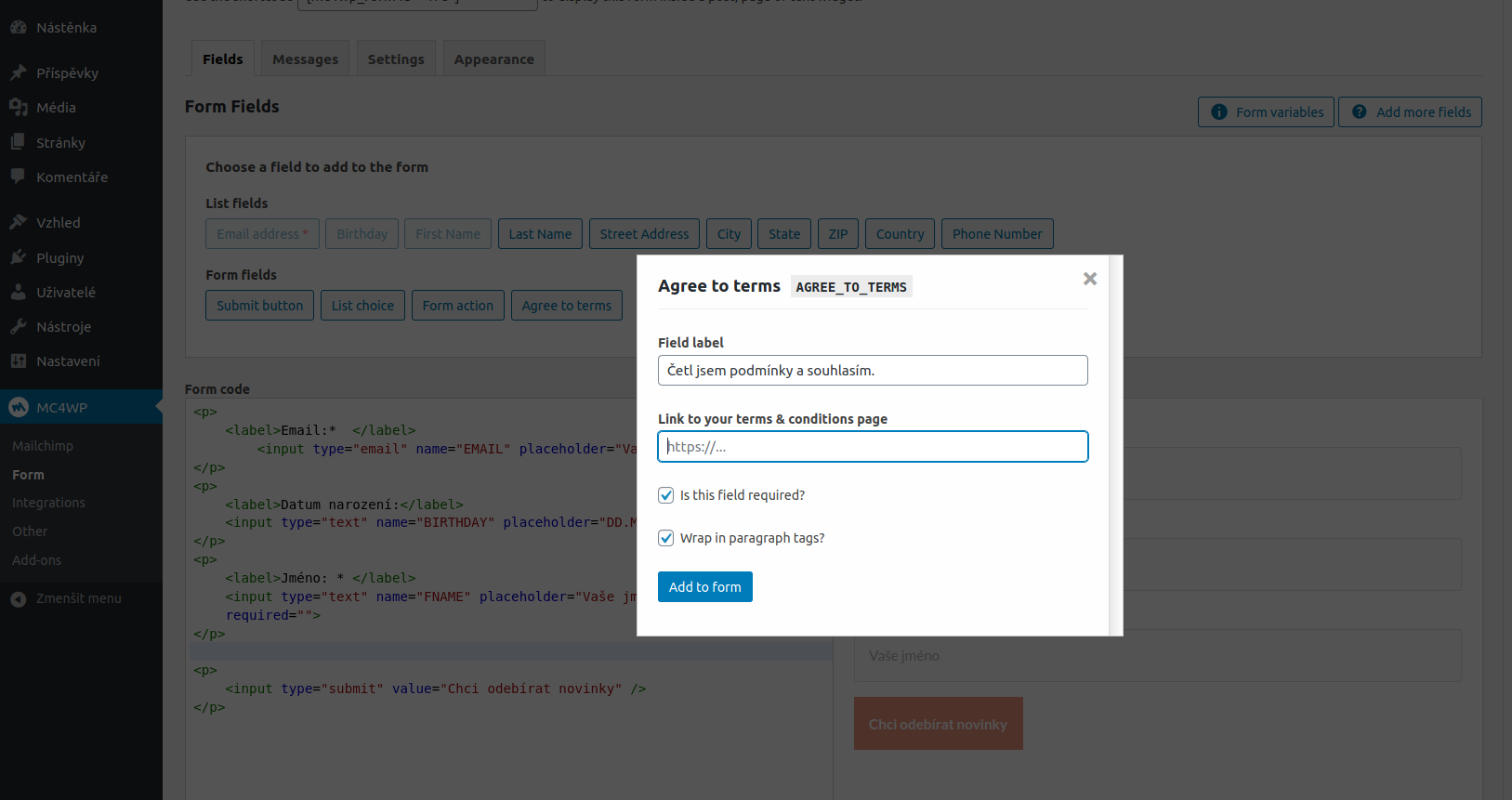
Task: Add the City field
Action: tap(729, 234)
